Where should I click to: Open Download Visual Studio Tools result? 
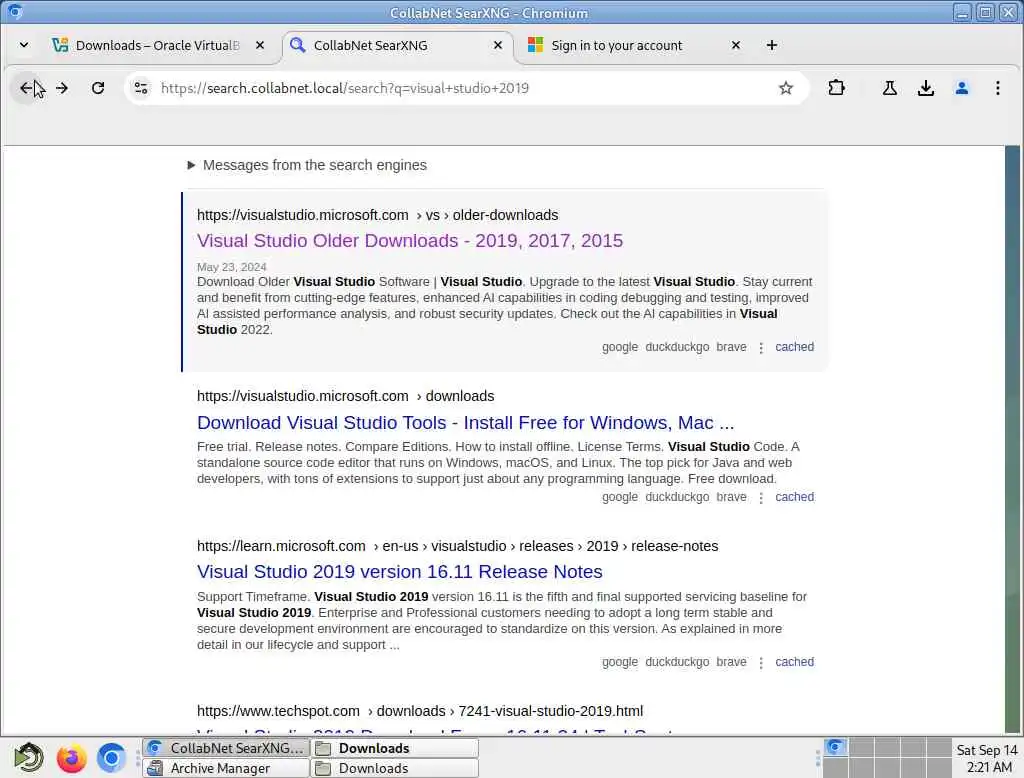[466, 423]
